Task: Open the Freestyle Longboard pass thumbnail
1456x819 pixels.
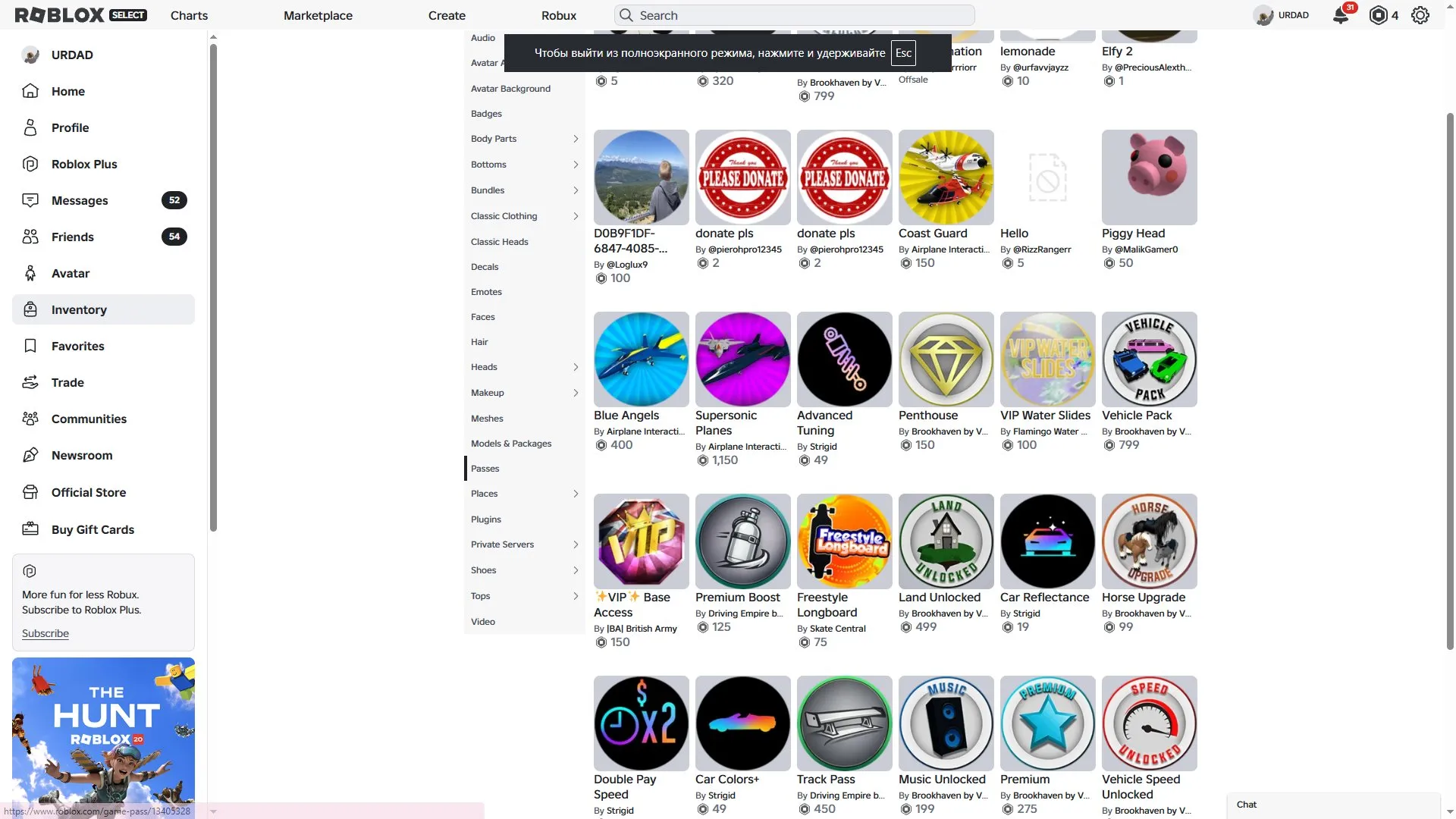Action: click(845, 541)
